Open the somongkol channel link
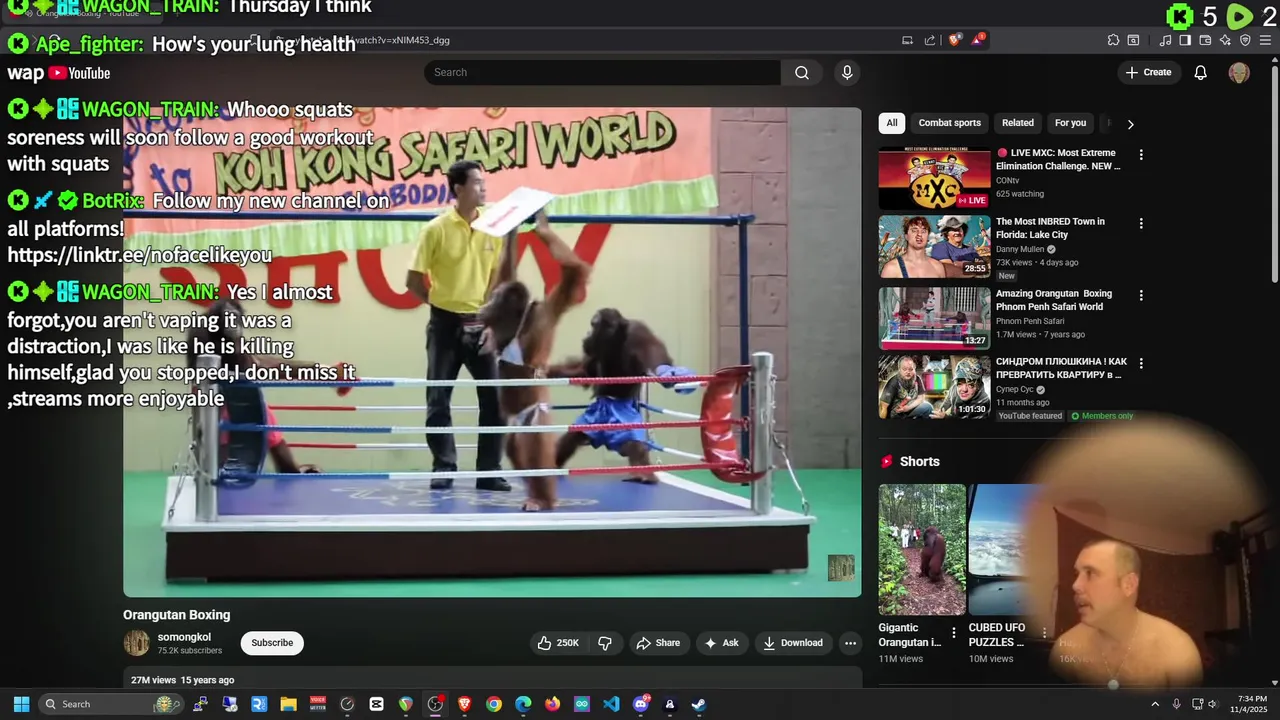Screen dimensions: 1280x720 (184, 637)
